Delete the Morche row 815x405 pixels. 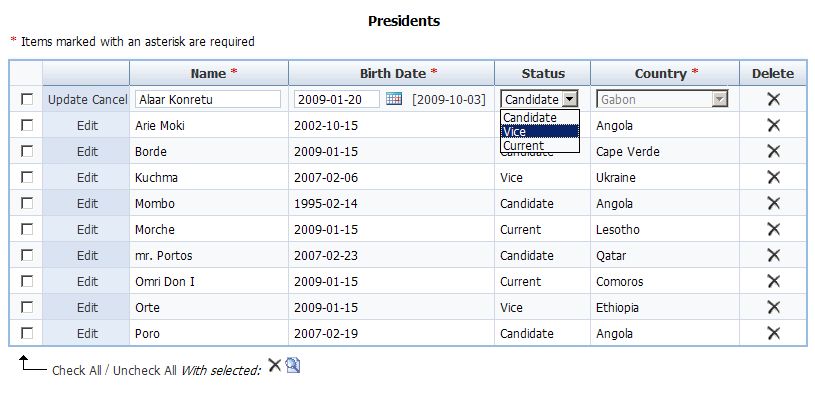pos(773,229)
